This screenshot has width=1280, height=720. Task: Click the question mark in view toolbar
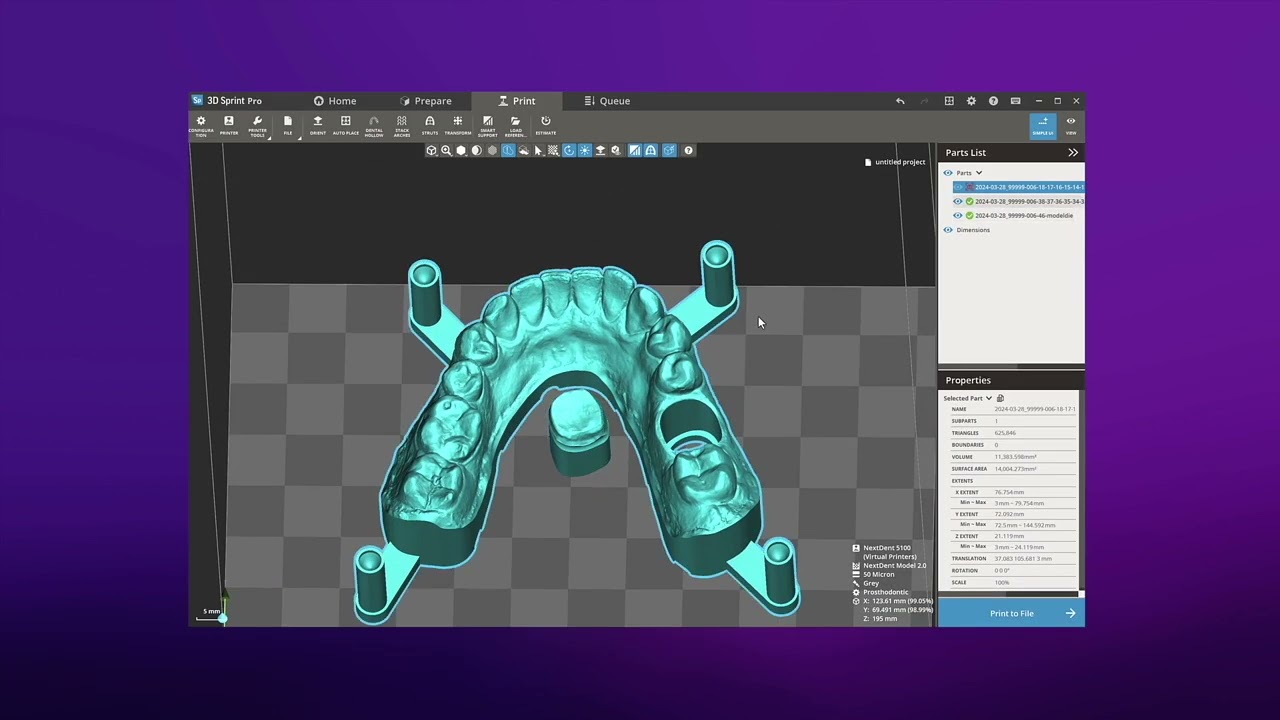tap(688, 150)
